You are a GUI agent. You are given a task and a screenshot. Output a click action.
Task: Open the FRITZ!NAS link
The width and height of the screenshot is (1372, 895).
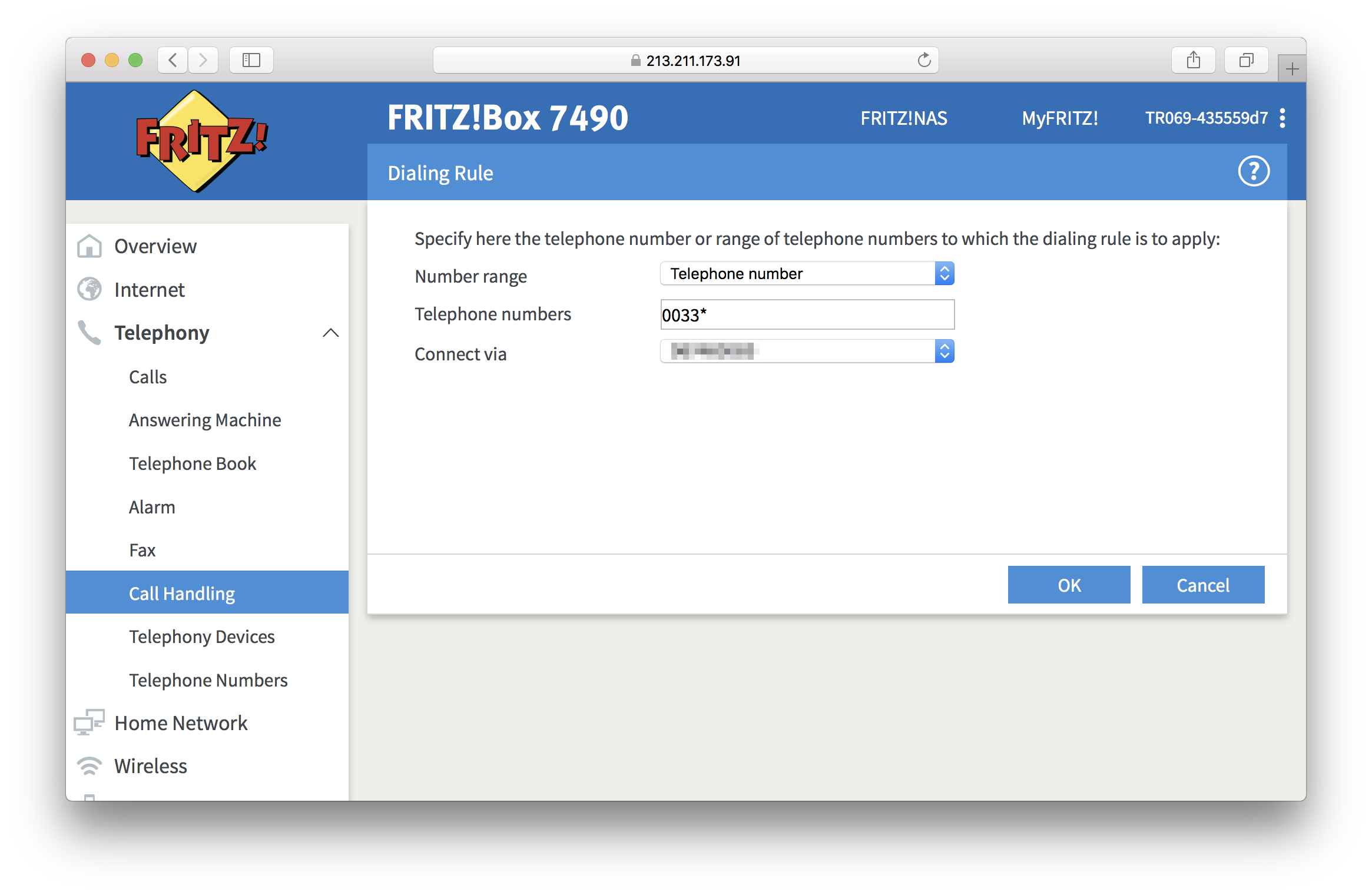click(x=904, y=118)
